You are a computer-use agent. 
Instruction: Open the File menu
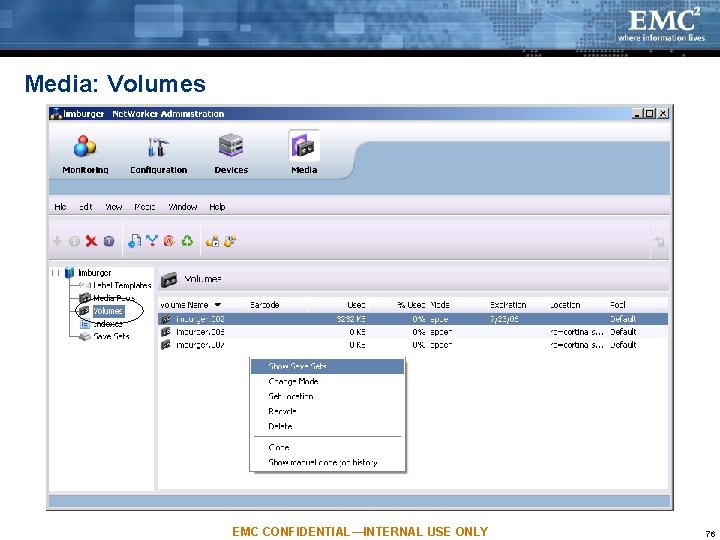[x=60, y=207]
